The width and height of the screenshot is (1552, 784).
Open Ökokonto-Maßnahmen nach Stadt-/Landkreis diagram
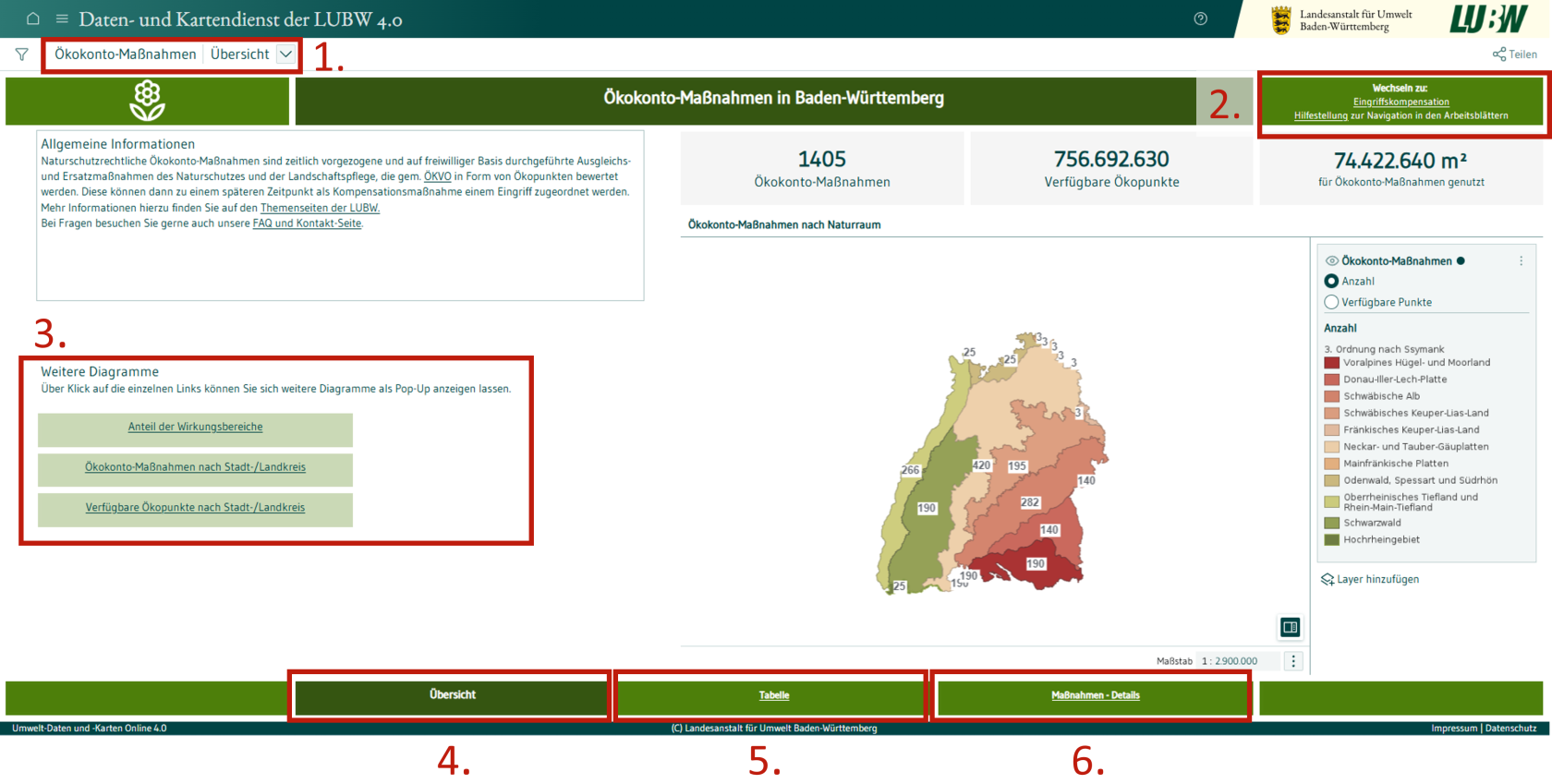(x=195, y=467)
